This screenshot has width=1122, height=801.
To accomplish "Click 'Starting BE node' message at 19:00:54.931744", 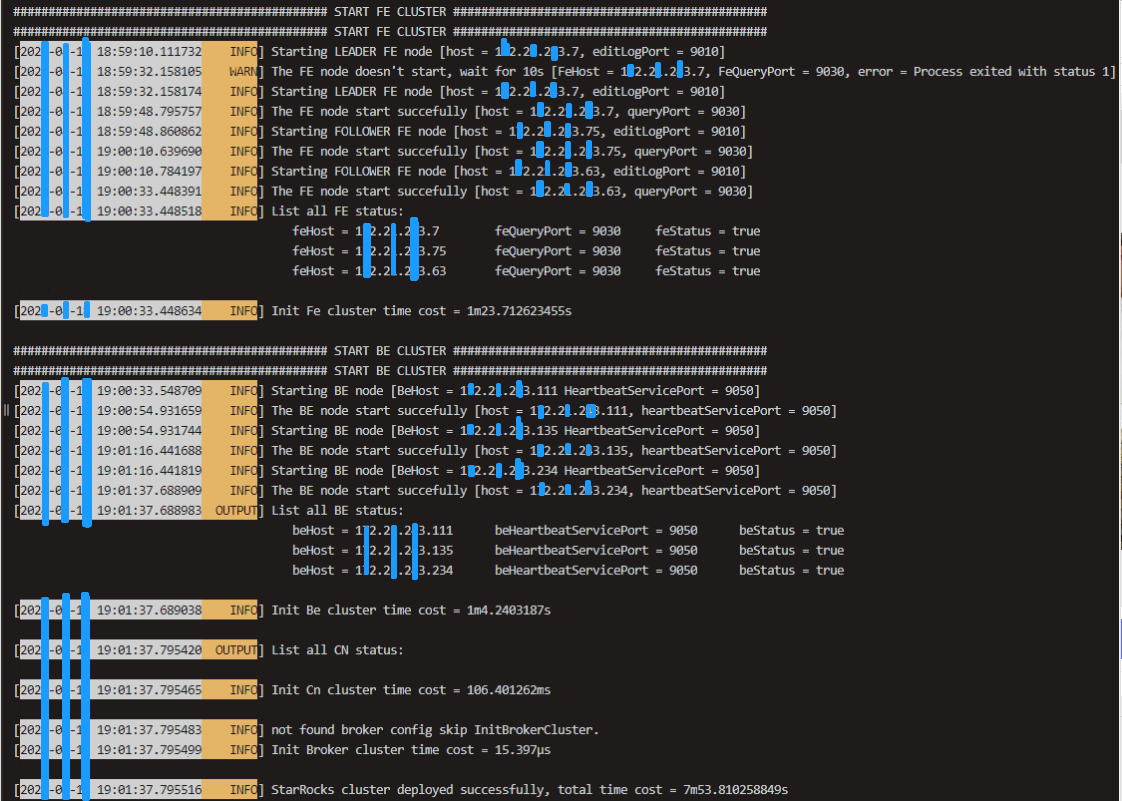I will [515, 431].
